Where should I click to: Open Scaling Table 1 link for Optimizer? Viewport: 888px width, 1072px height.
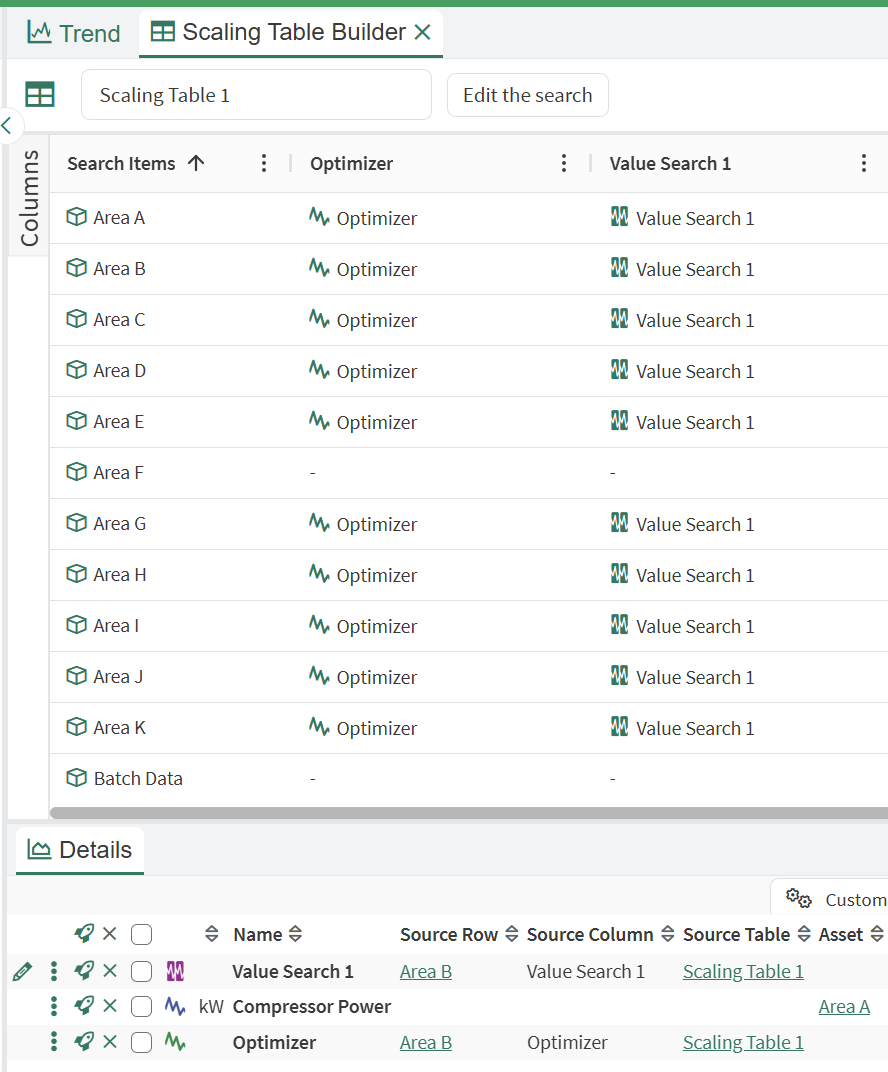pos(743,1043)
